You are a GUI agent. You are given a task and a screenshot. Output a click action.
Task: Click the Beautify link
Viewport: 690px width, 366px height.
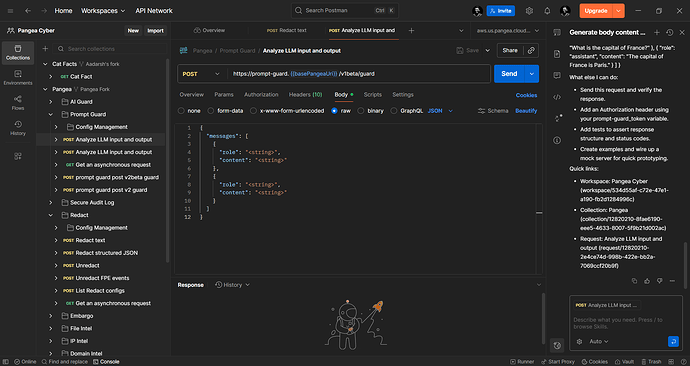coord(526,111)
